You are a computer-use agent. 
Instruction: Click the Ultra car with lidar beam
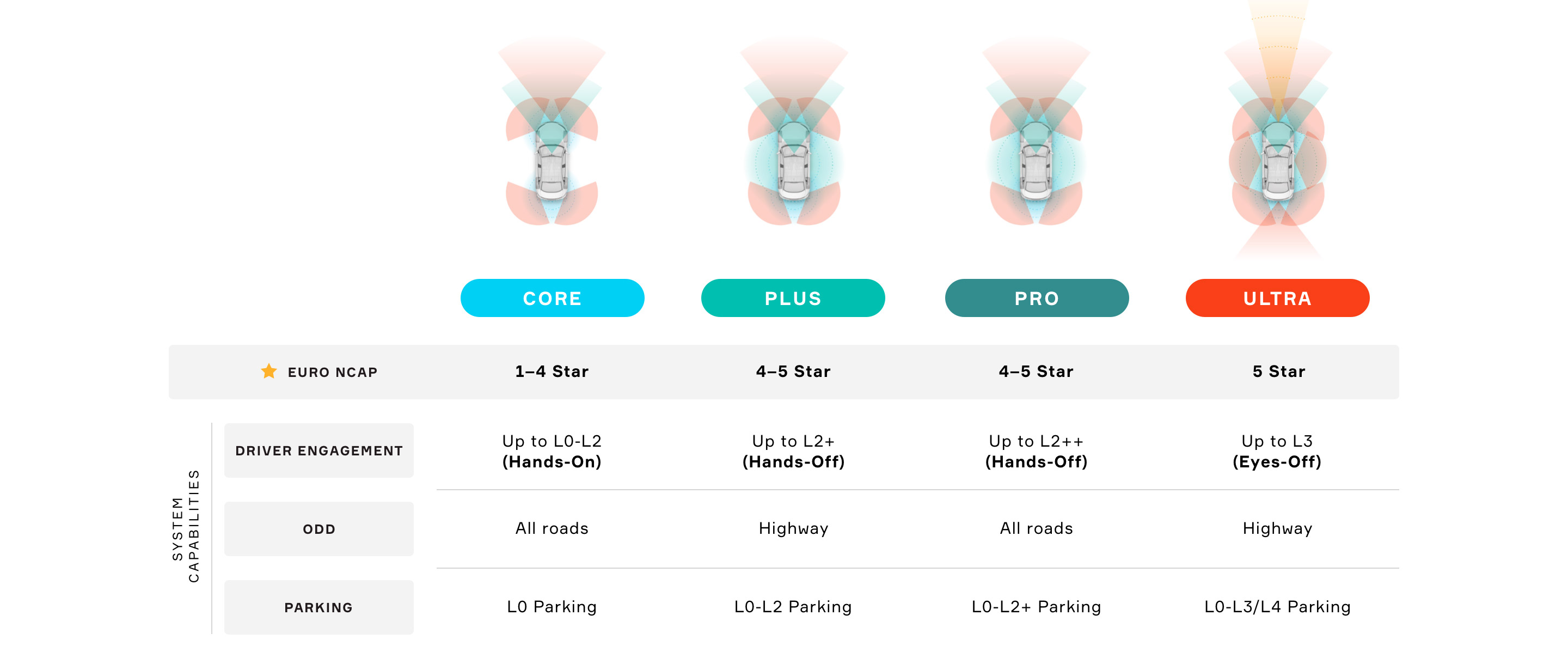pos(1278,131)
